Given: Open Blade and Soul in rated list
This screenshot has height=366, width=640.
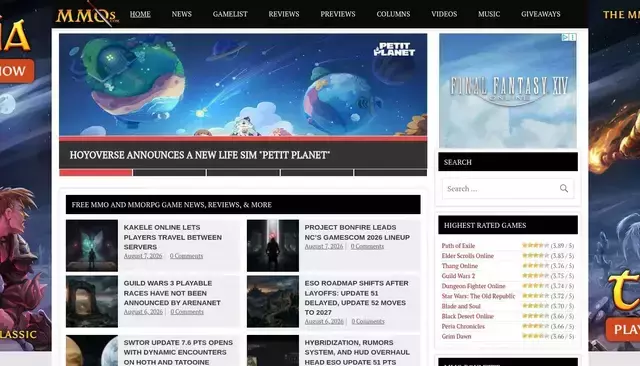Looking at the screenshot, I should tap(461, 306).
